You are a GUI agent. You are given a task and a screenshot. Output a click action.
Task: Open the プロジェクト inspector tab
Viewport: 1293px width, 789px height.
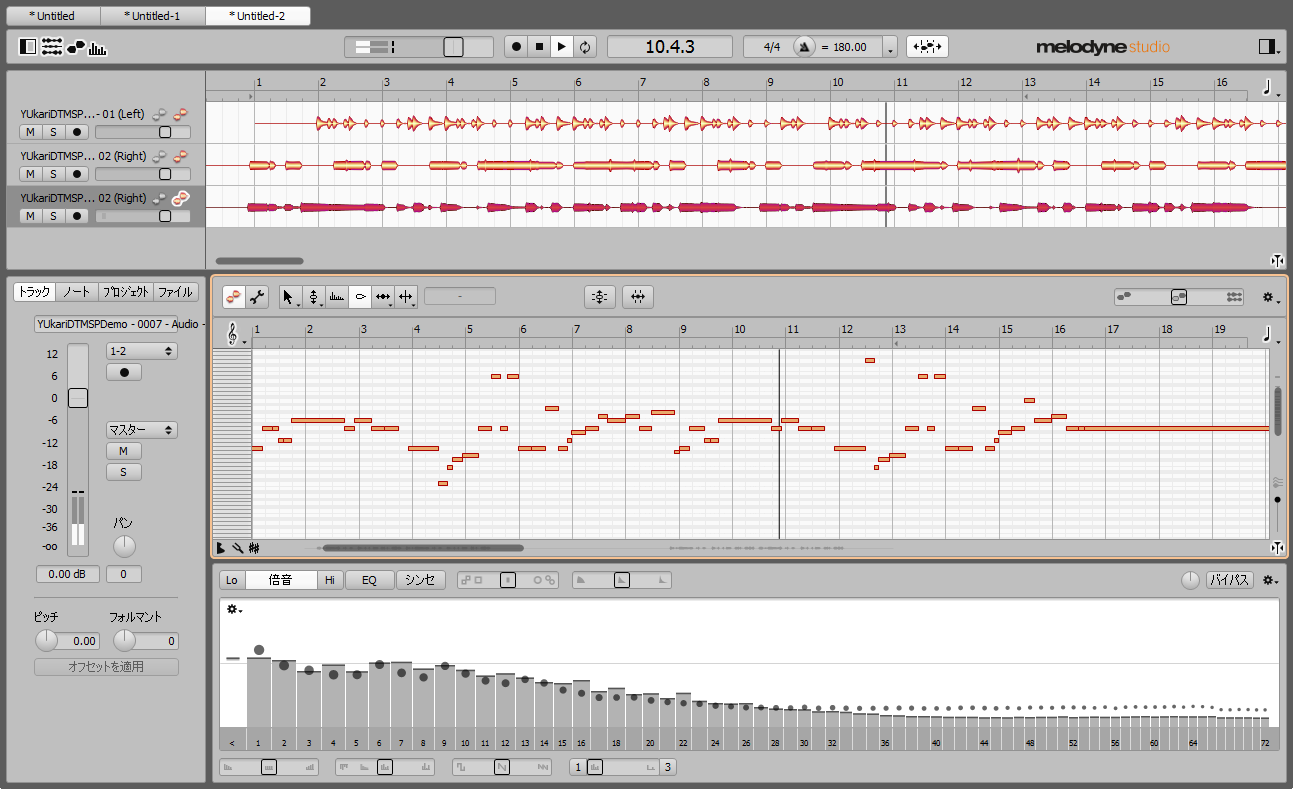tap(125, 292)
